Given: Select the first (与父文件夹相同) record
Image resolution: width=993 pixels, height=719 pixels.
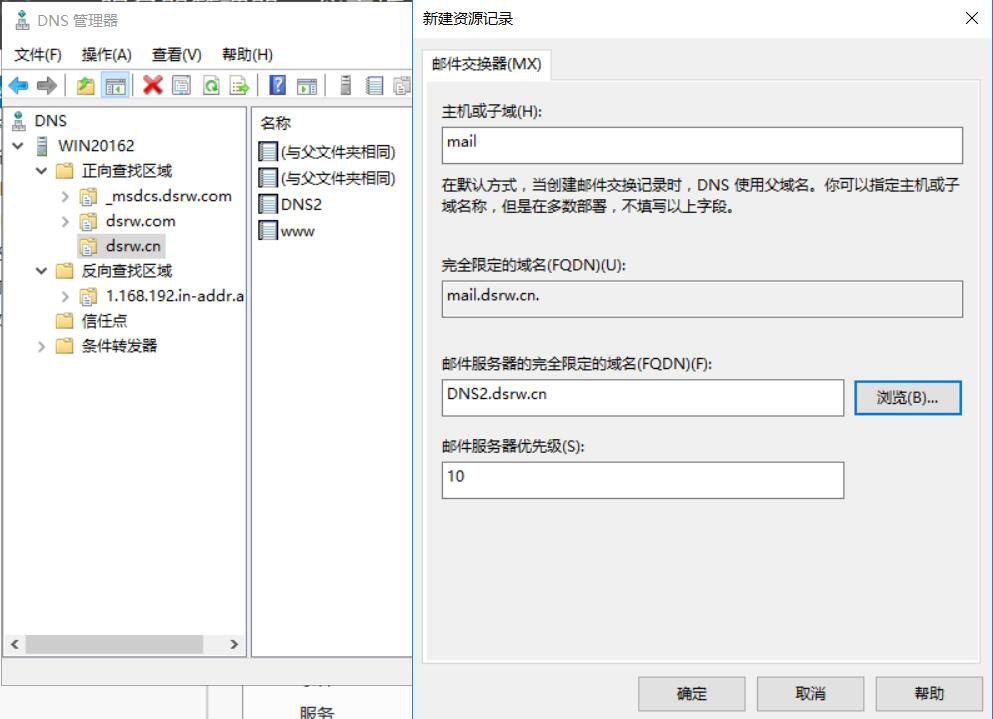Looking at the screenshot, I should point(327,152).
